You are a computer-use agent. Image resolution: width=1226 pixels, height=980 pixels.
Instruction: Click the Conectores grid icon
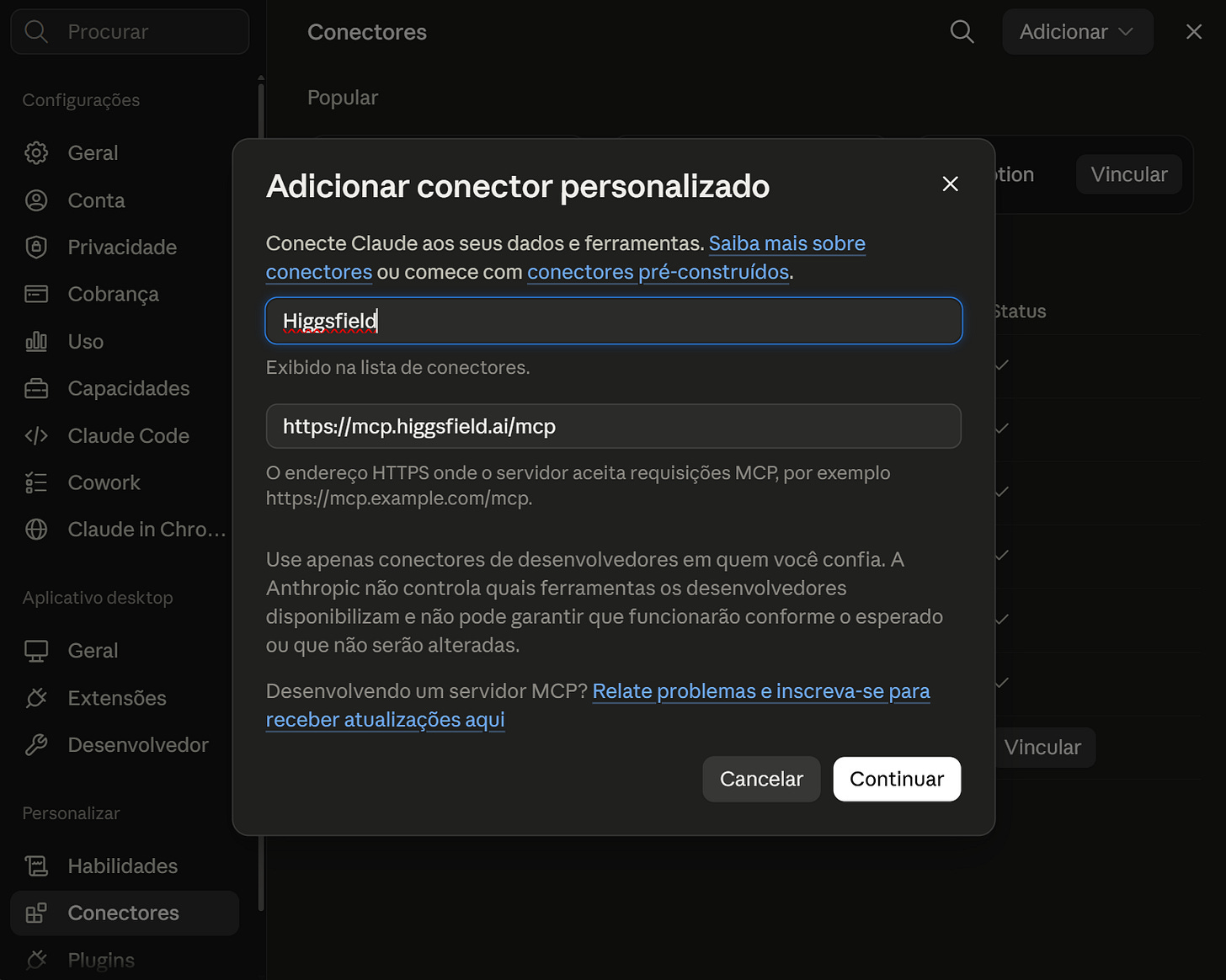click(36, 913)
